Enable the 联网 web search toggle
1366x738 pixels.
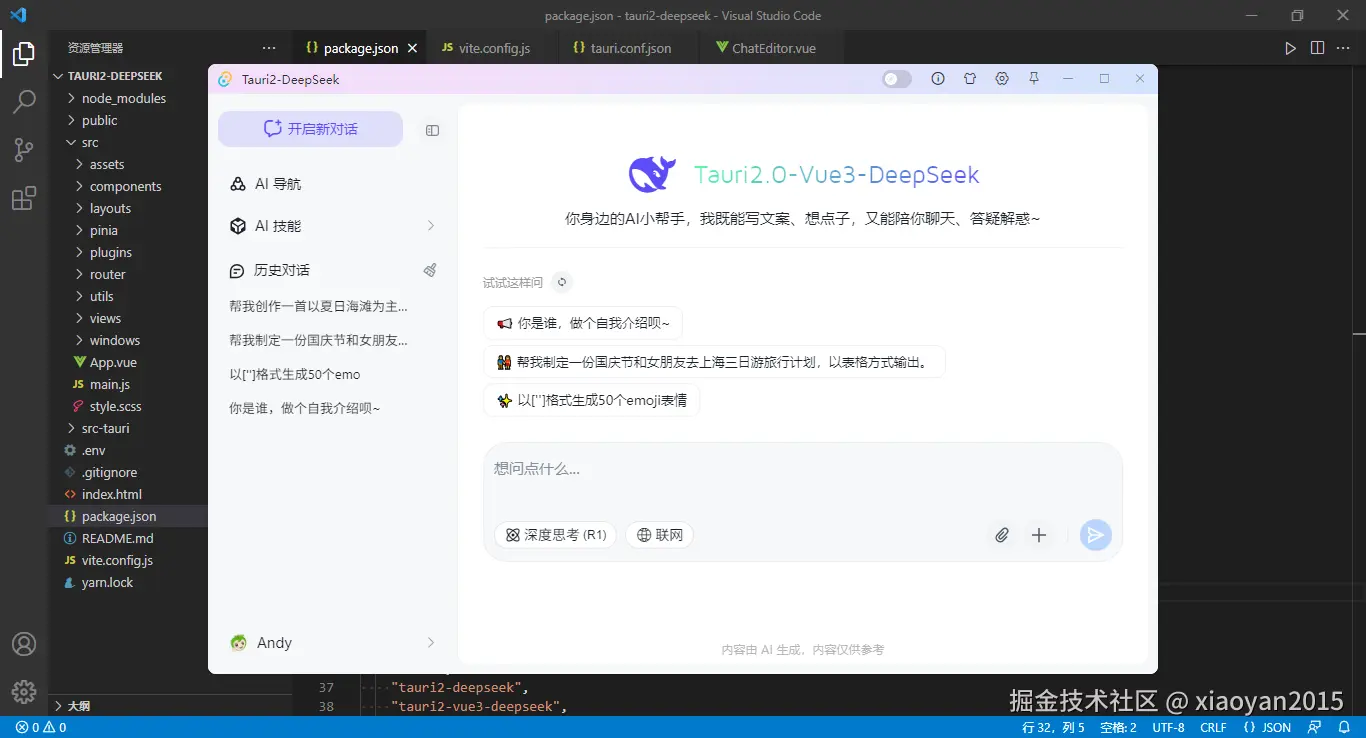click(659, 535)
